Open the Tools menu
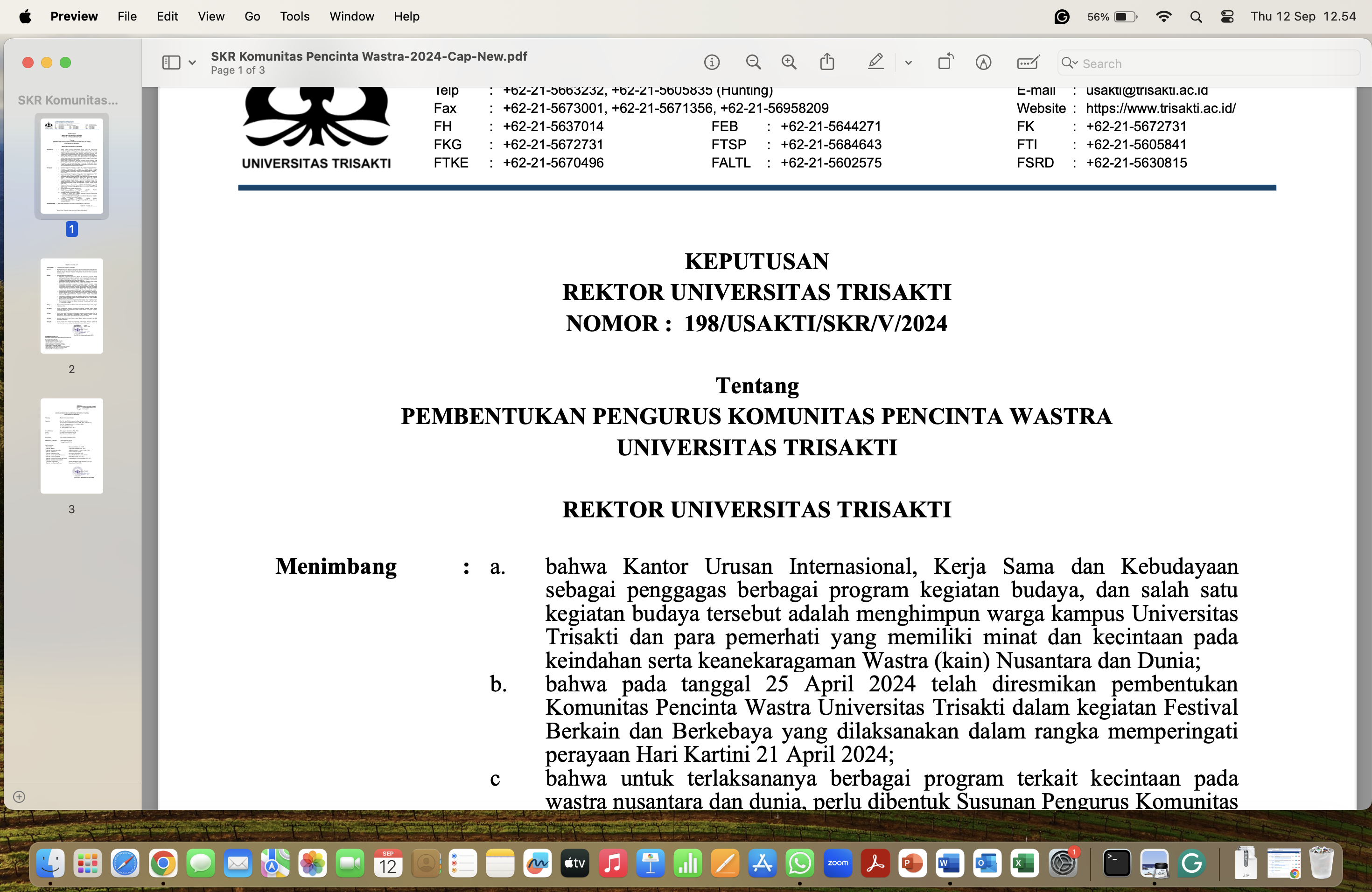The height and width of the screenshot is (892, 1372). (x=294, y=16)
